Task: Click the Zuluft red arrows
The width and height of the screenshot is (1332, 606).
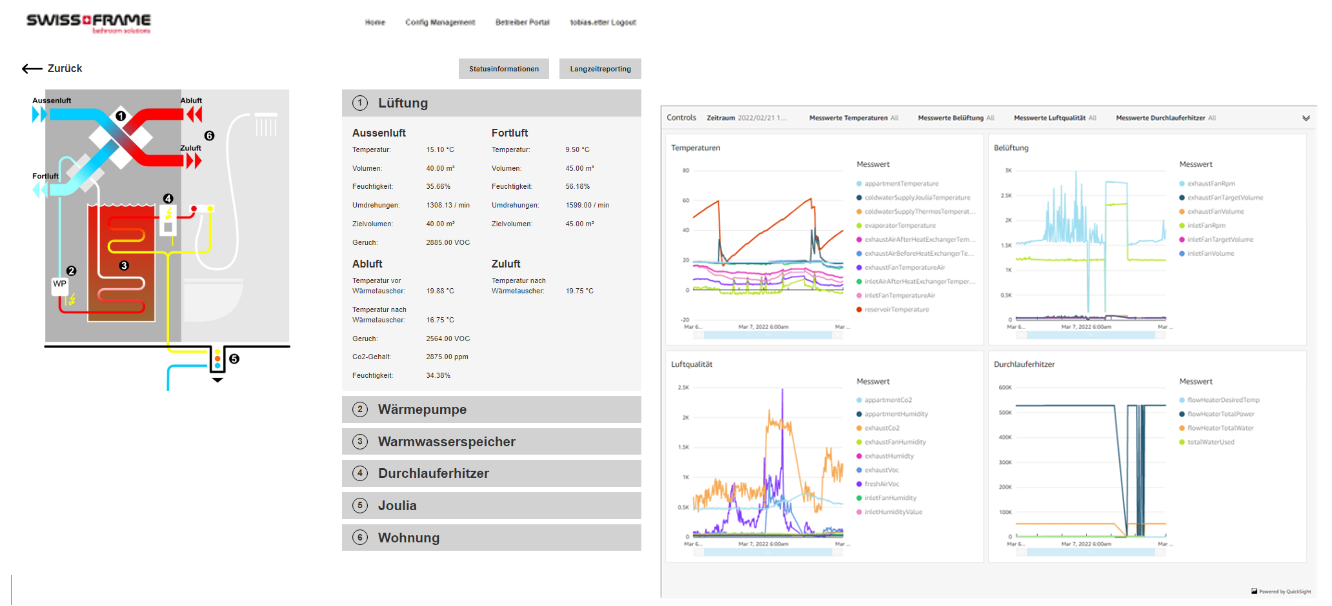Action: point(193,160)
